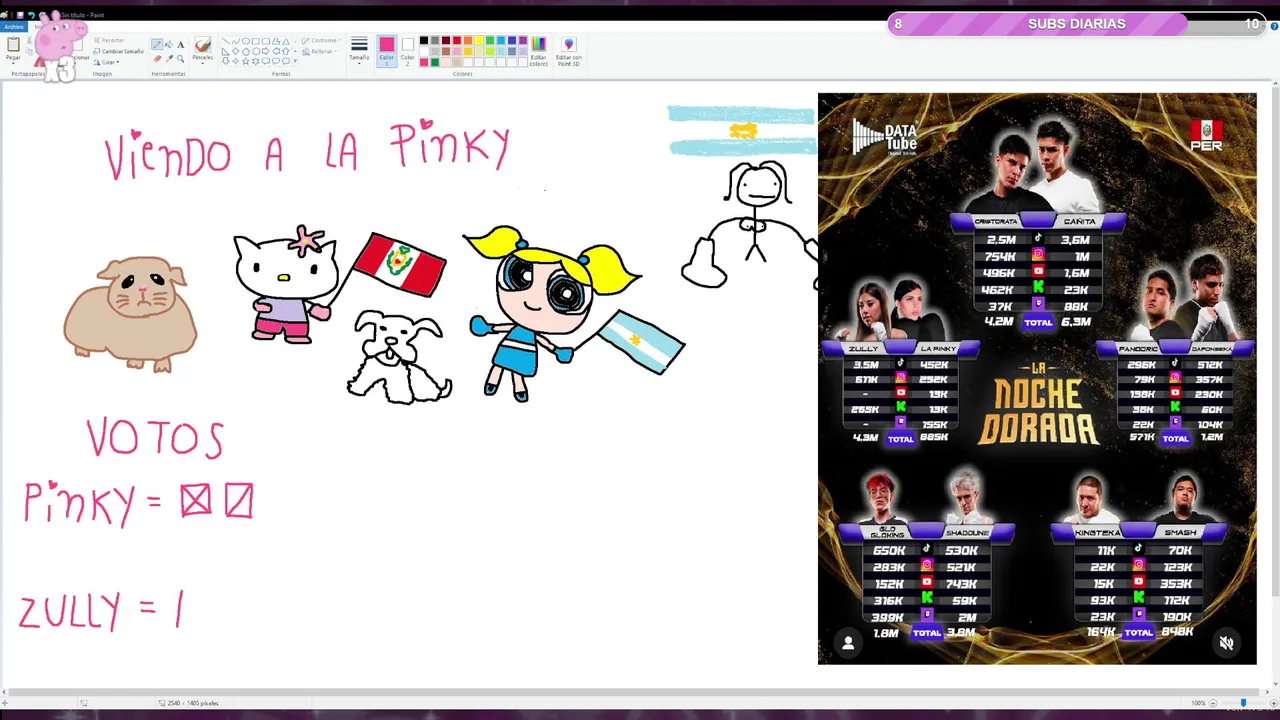Click Cambiar tamaño resize command
This screenshot has width=1280, height=720.
pos(119,51)
